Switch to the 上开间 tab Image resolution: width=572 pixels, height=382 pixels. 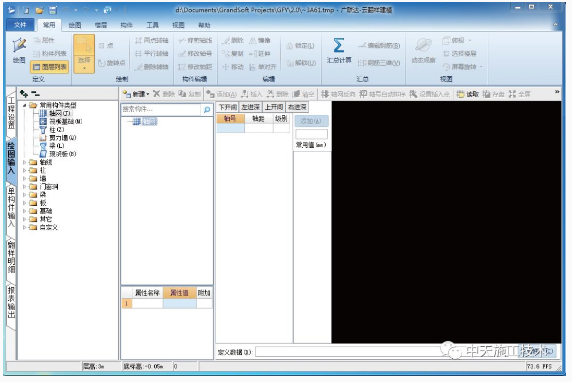click(274, 107)
